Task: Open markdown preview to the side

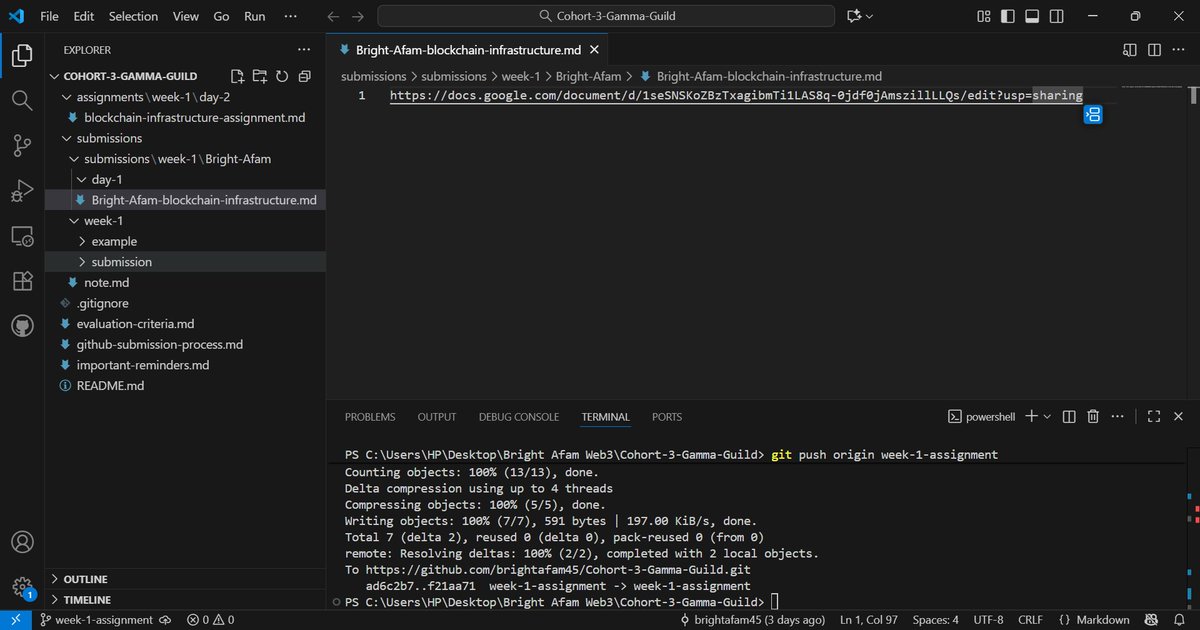Action: point(1130,50)
